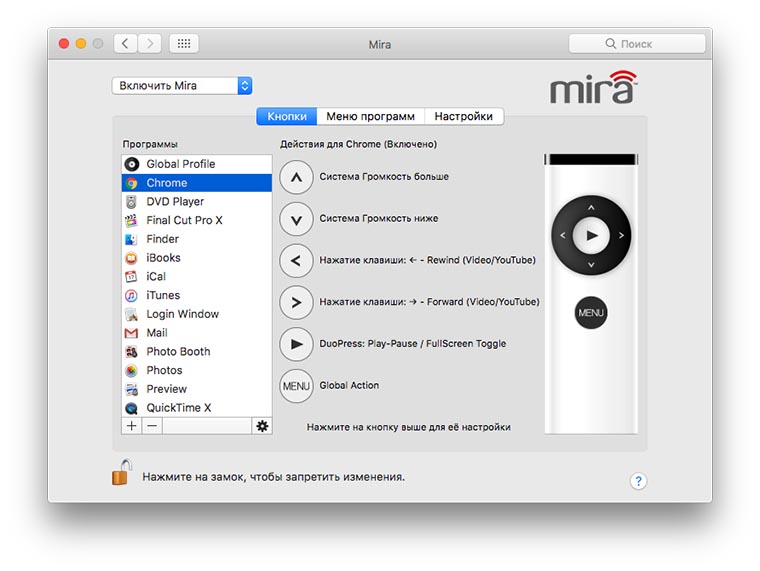Switch to the Меню программ tab
Image resolution: width=760 pixels, height=571 pixels.
pos(370,116)
